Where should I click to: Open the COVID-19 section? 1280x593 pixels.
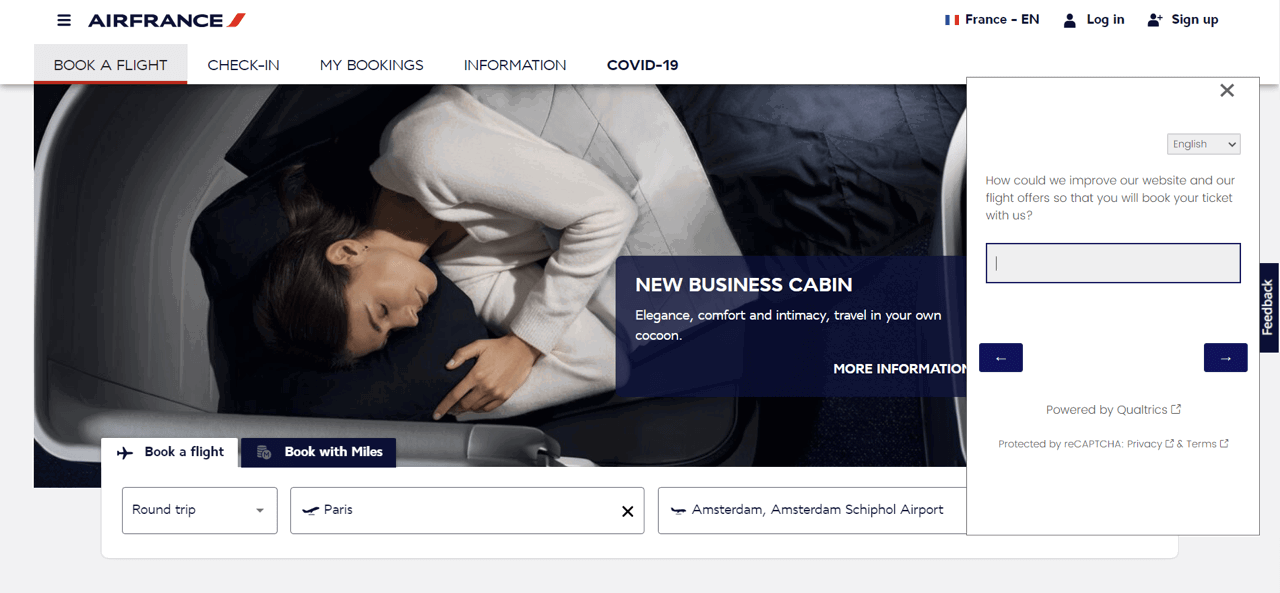[x=643, y=65]
